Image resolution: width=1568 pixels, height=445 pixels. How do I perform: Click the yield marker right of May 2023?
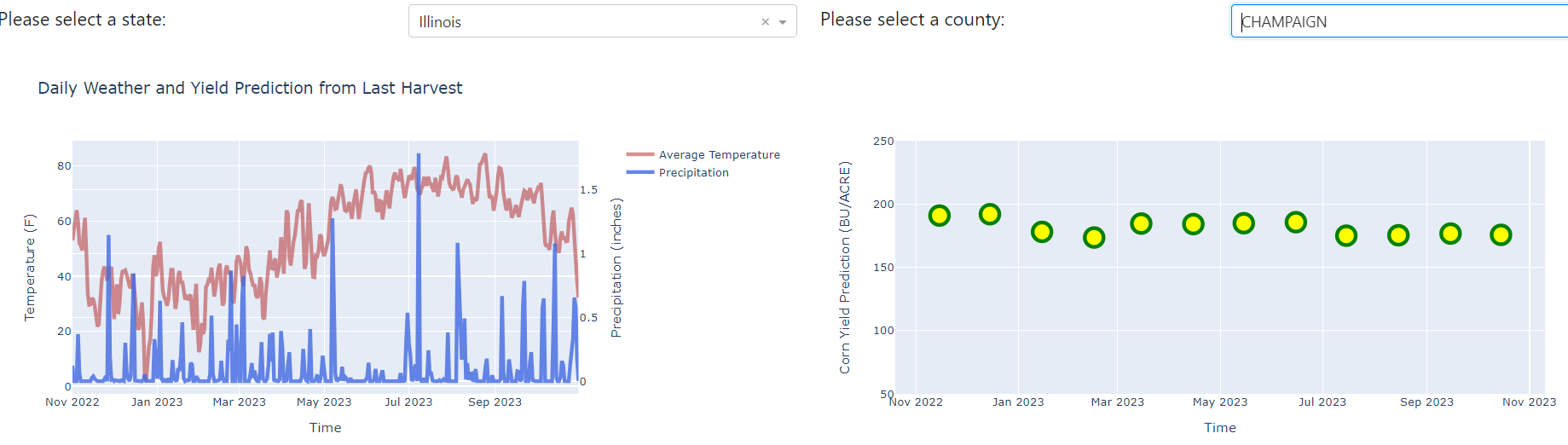point(1244,223)
